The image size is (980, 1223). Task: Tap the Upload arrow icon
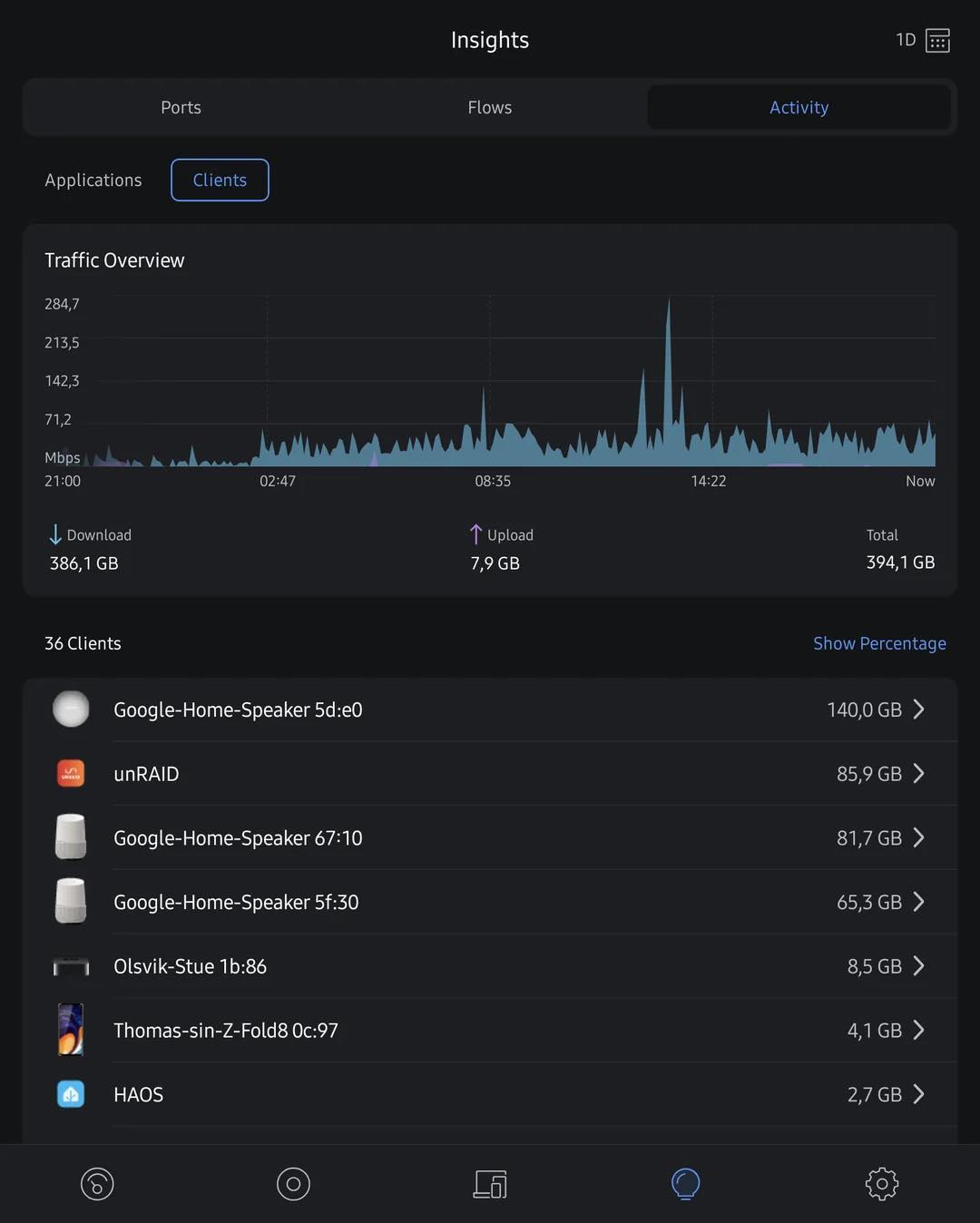(475, 535)
